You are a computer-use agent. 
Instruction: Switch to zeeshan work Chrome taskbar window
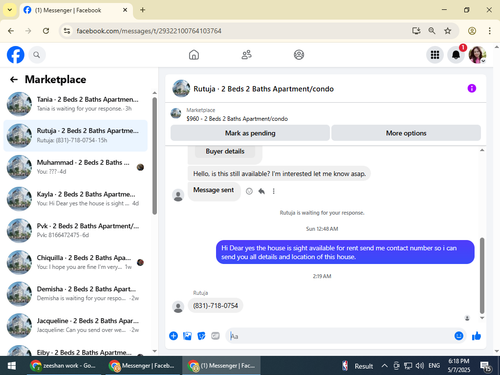click(x=63, y=366)
